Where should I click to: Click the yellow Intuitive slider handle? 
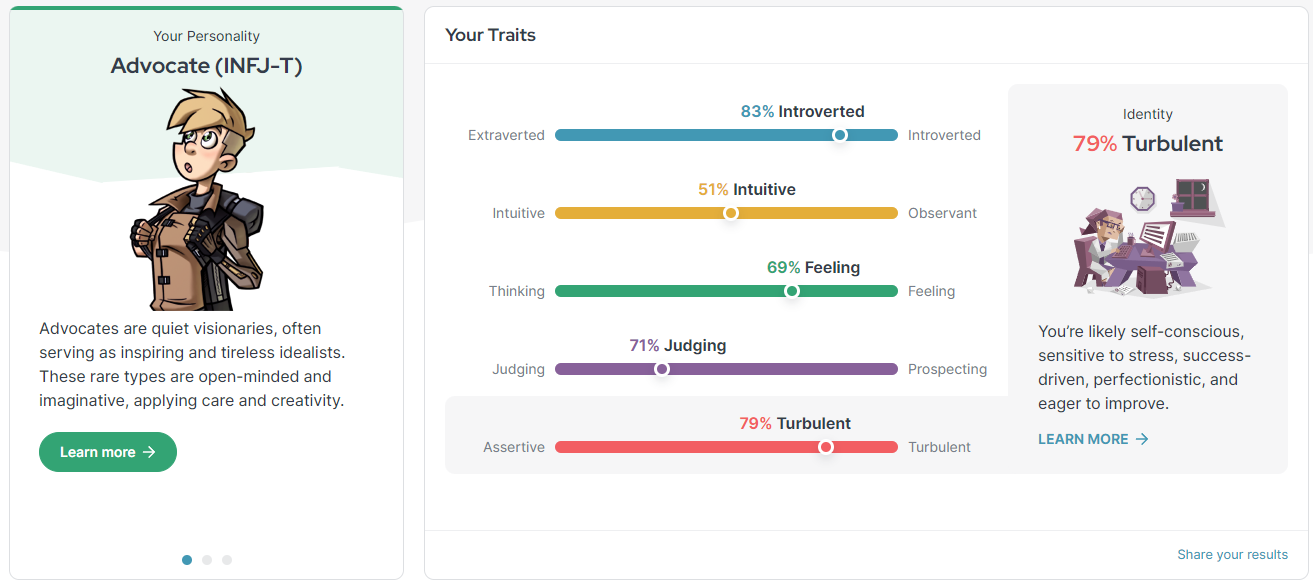[731, 213]
